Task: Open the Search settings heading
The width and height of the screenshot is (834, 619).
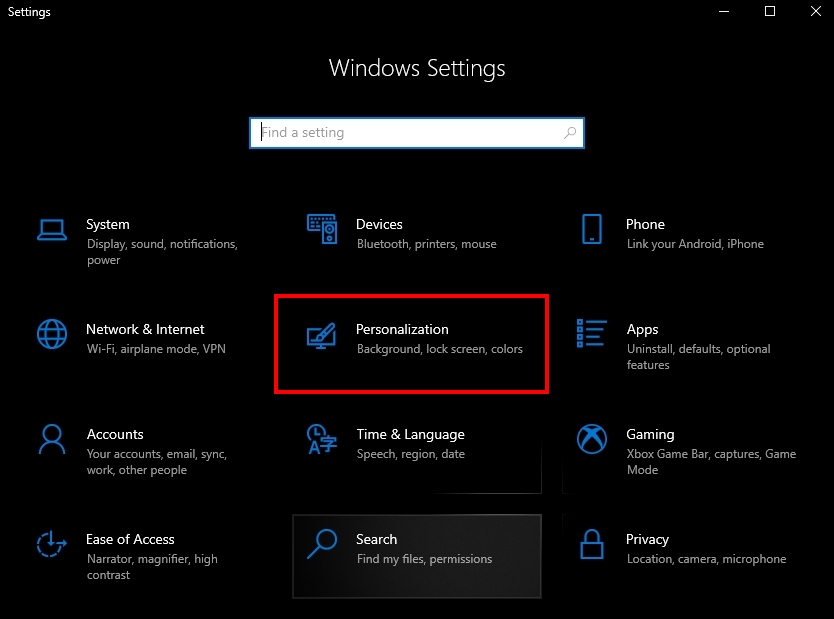Action: click(x=376, y=539)
